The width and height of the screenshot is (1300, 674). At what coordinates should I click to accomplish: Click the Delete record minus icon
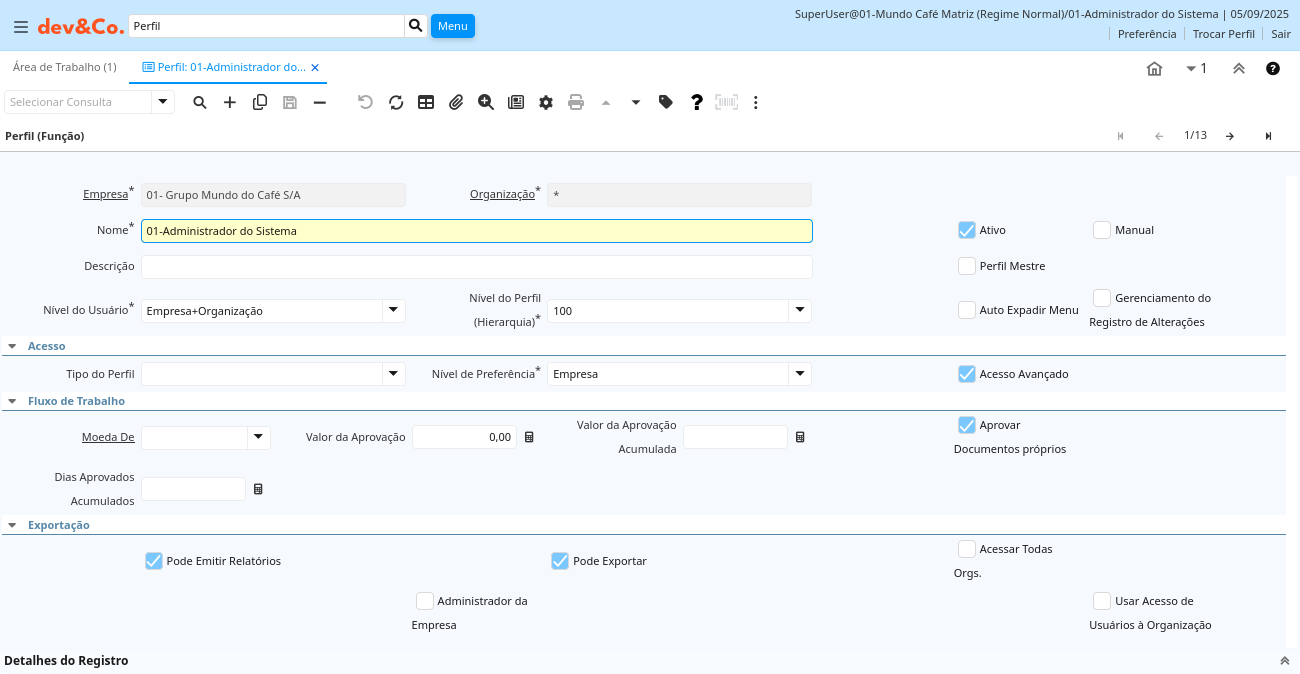[x=320, y=102]
